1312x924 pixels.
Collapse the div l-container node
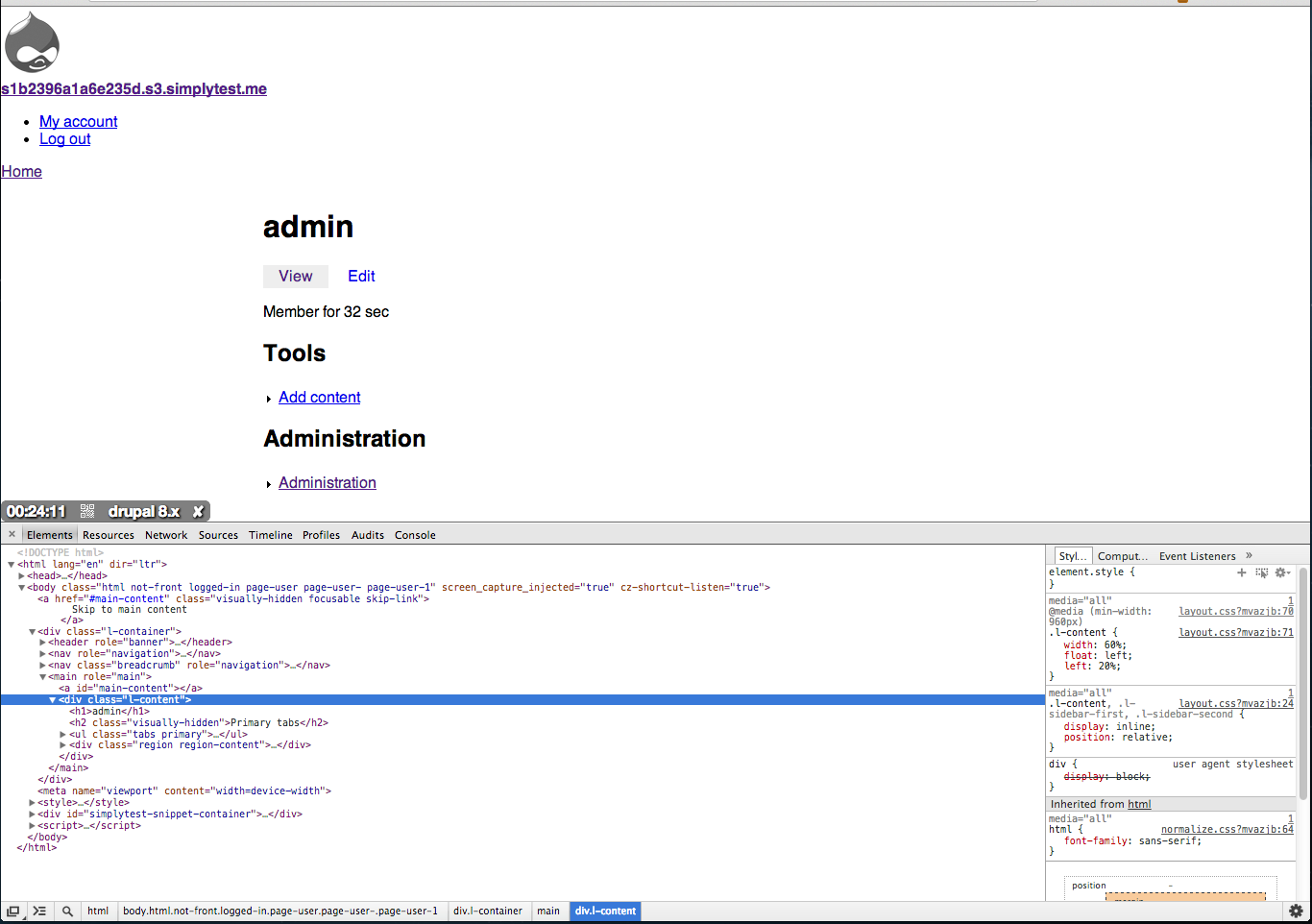click(32, 632)
